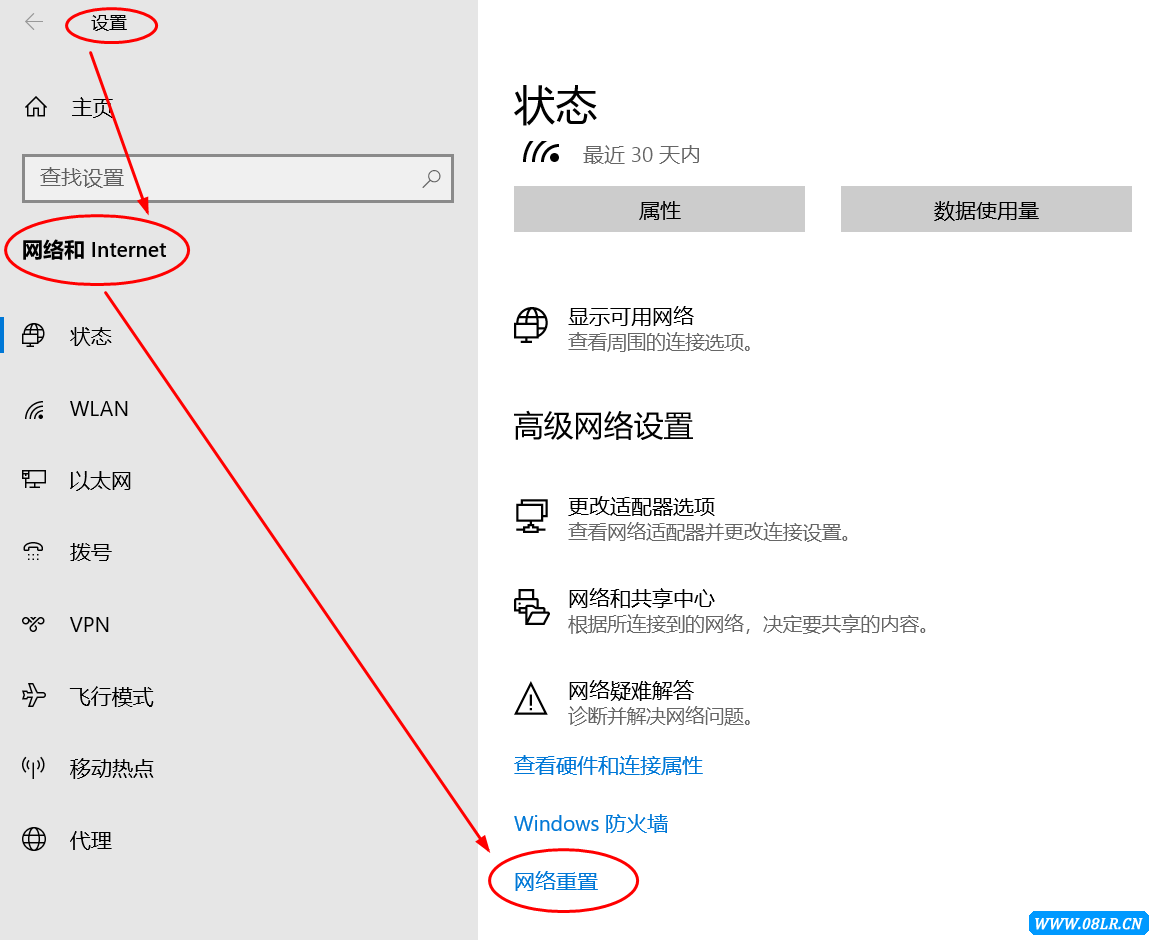1154x940 pixels.
Task: Click the 查看周围的连接选项 description
Action: (x=661, y=342)
